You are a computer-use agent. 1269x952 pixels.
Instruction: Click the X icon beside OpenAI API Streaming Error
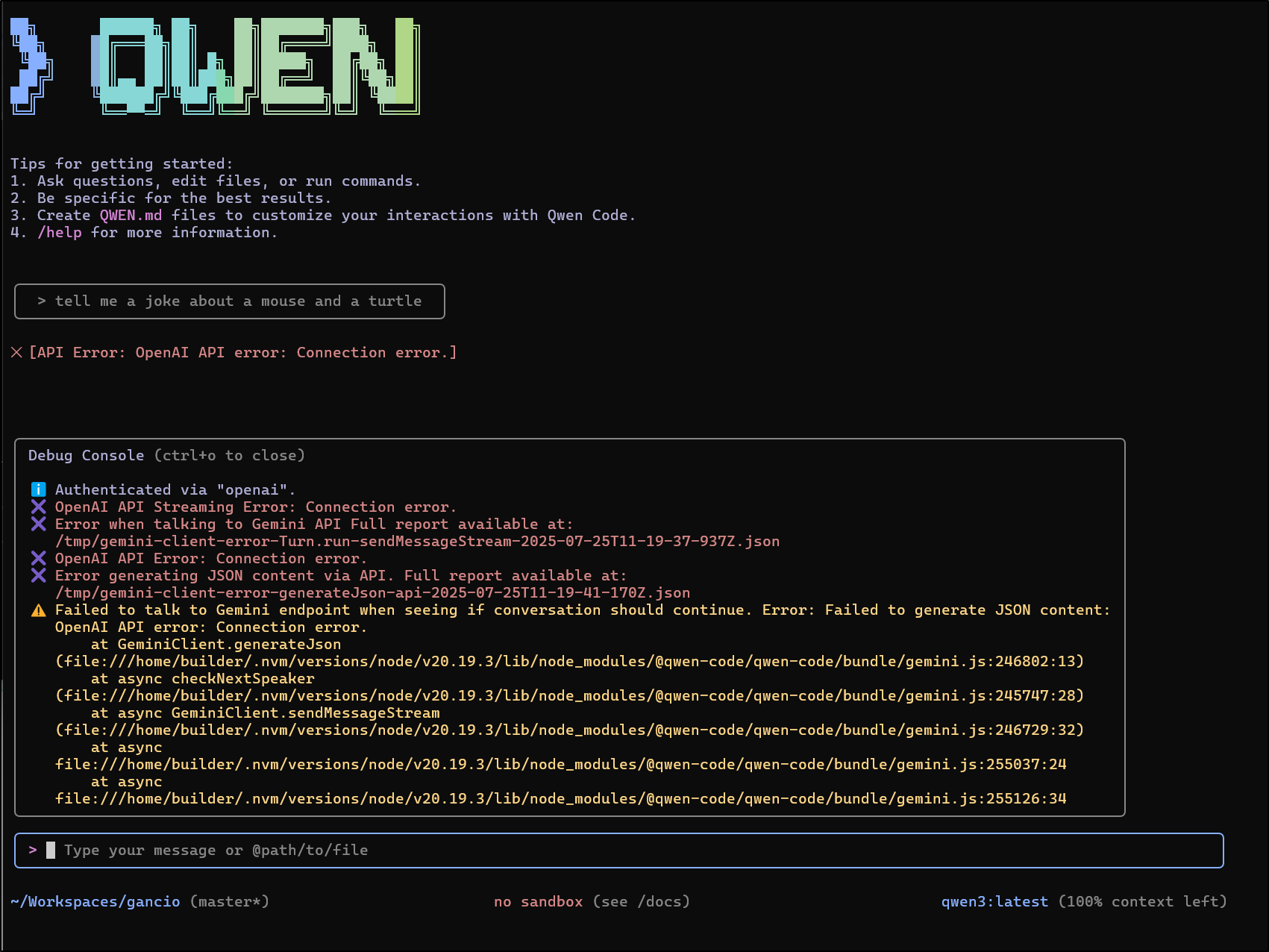point(38,507)
